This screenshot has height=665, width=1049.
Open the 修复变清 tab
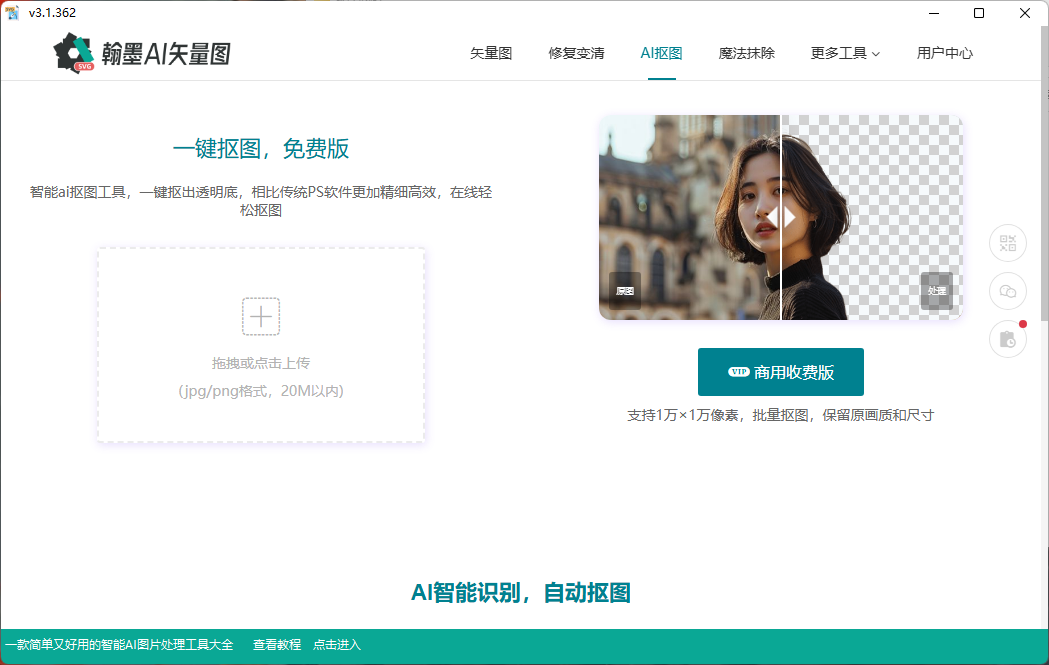click(x=576, y=53)
